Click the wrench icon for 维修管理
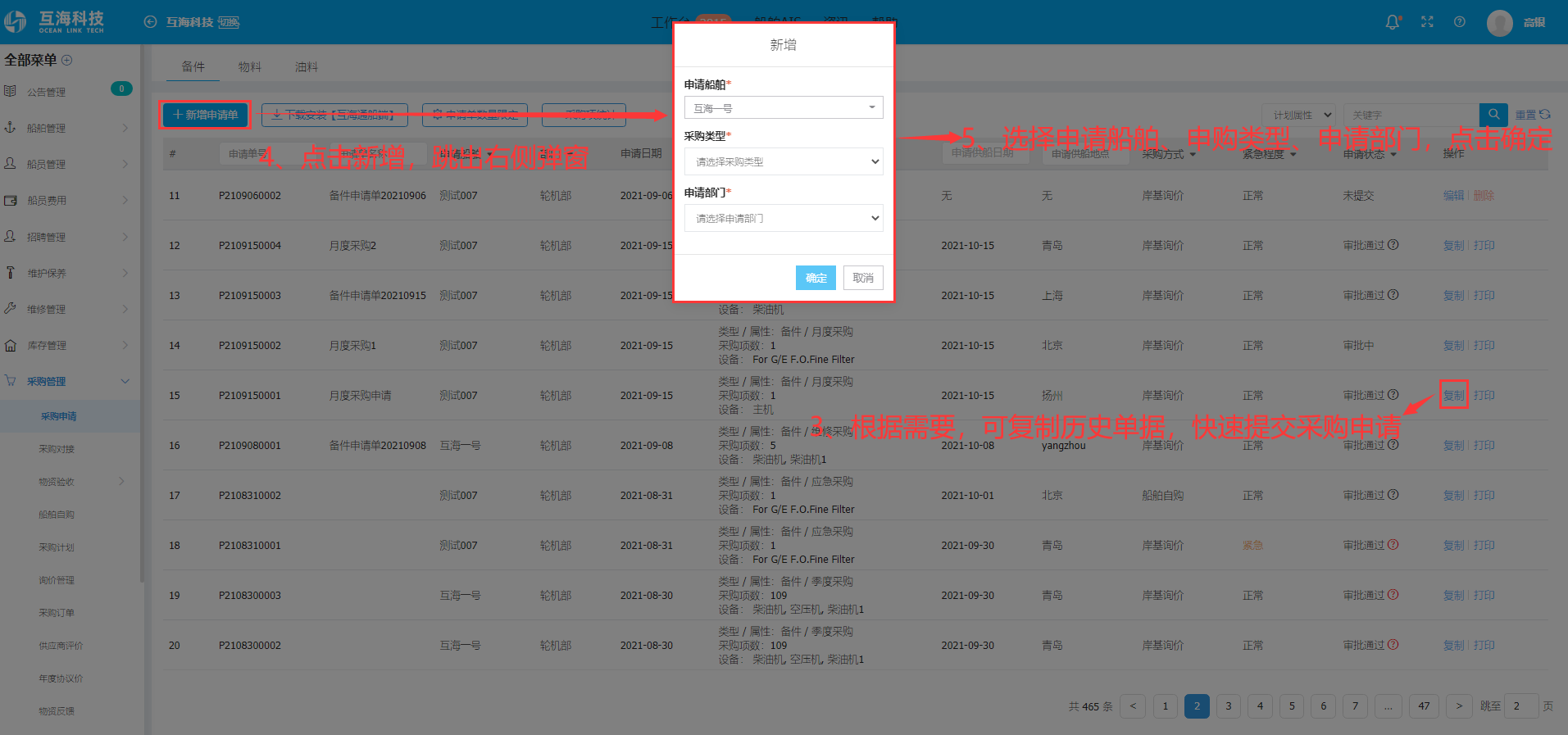This screenshot has width=1568, height=735. [10, 308]
